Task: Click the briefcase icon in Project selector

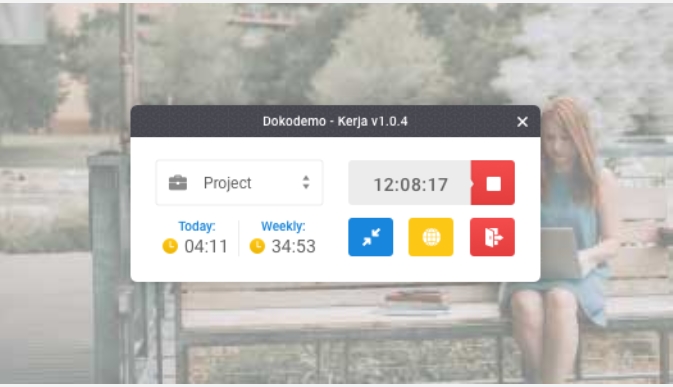Action: pos(178,183)
